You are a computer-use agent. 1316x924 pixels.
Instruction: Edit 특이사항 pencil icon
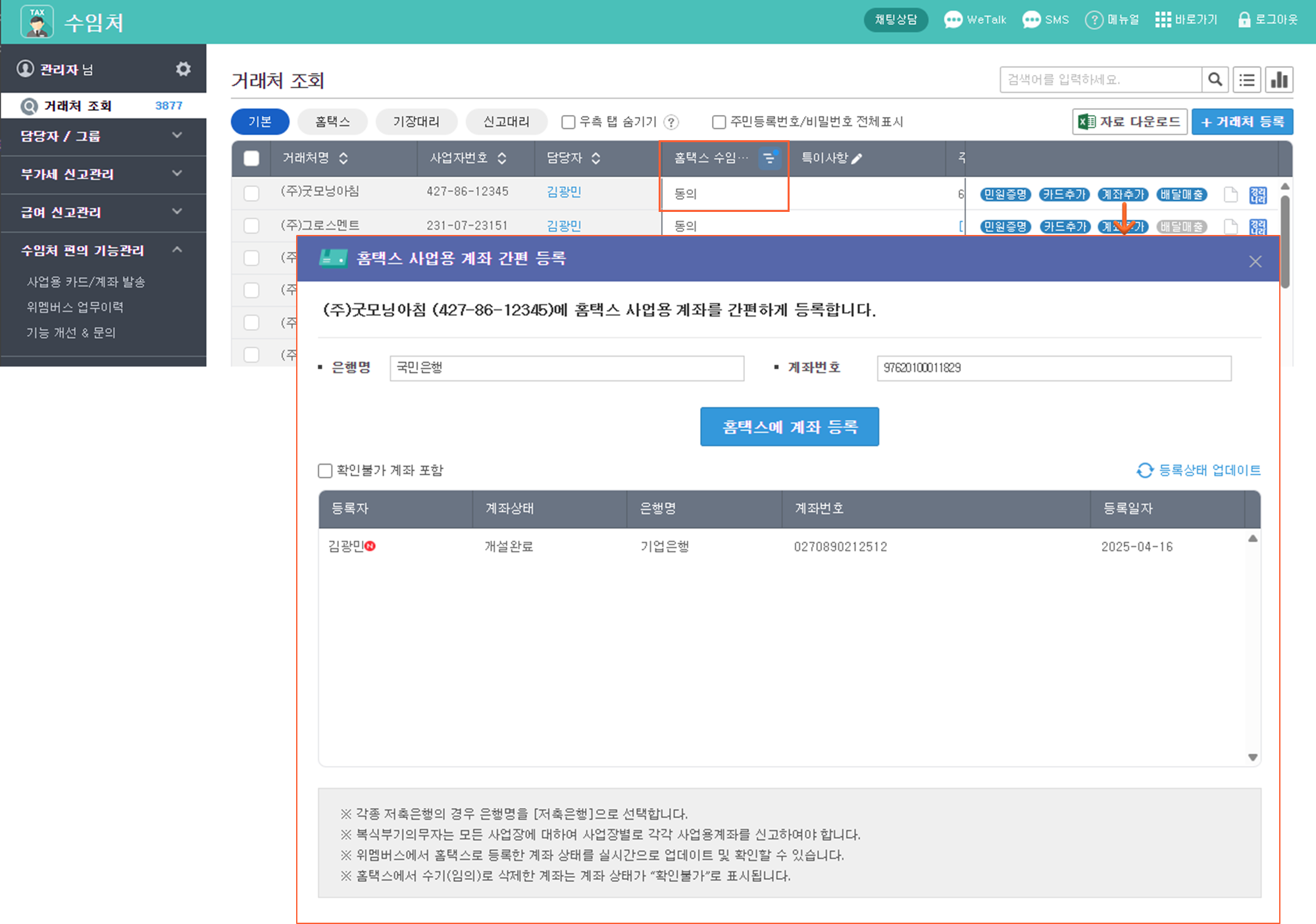coord(856,159)
